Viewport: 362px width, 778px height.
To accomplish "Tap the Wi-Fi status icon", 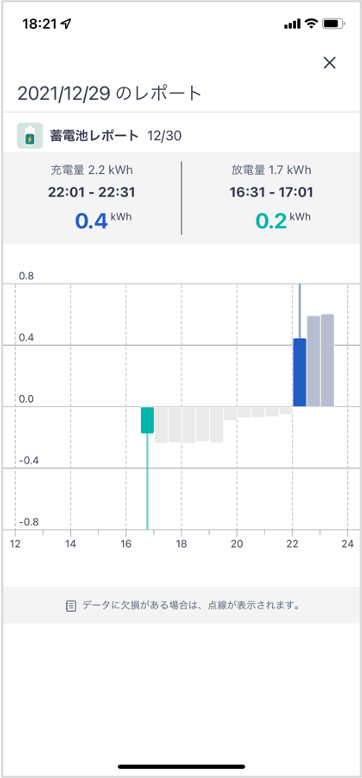I will pos(311,24).
